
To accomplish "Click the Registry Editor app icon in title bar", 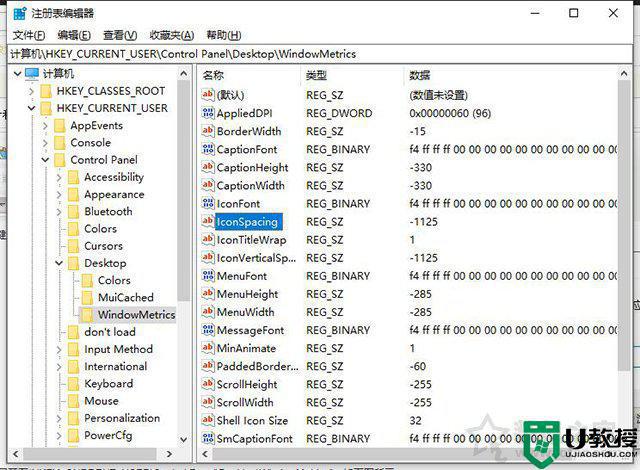I will point(19,13).
